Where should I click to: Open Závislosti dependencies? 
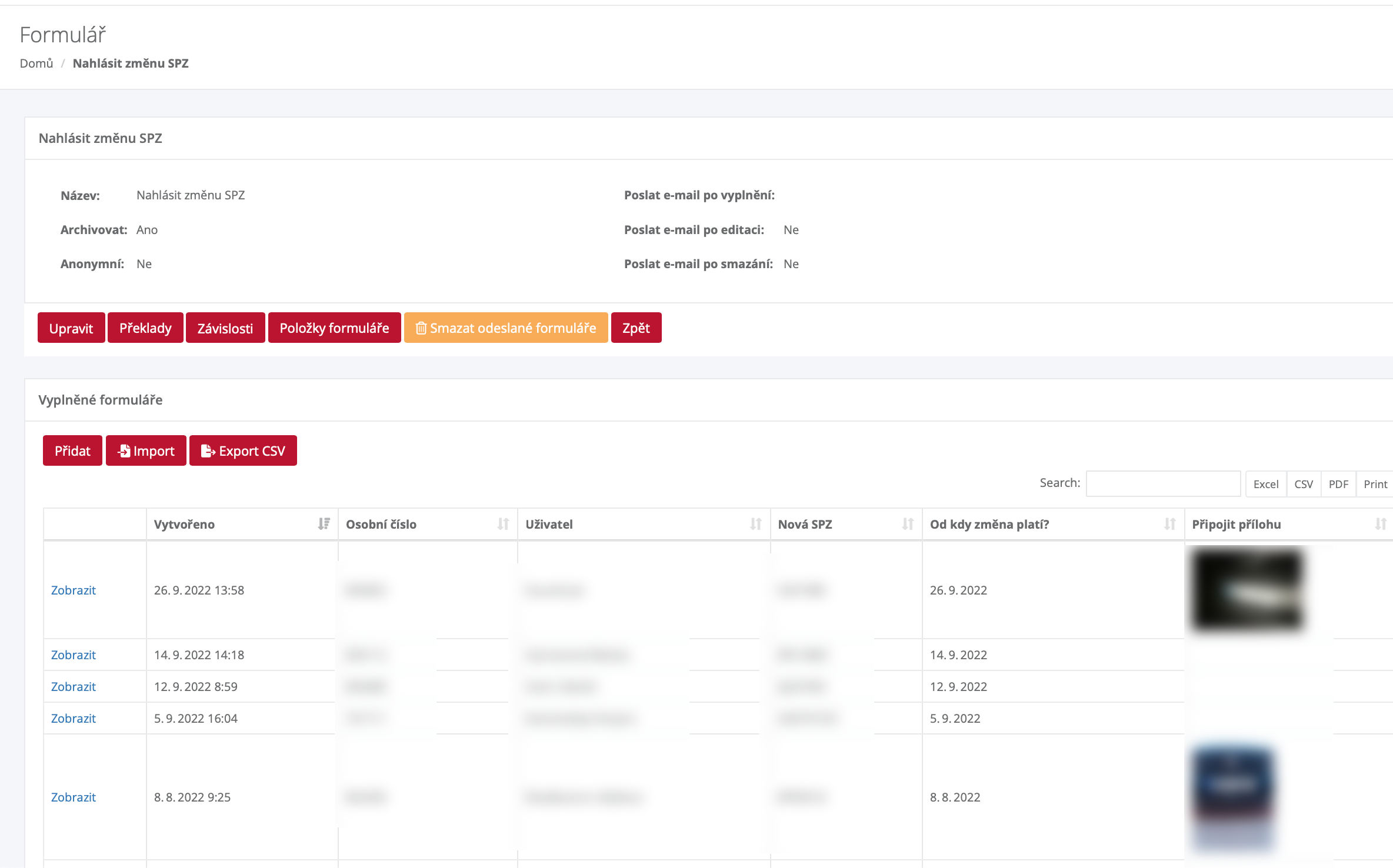pyautogui.click(x=225, y=328)
